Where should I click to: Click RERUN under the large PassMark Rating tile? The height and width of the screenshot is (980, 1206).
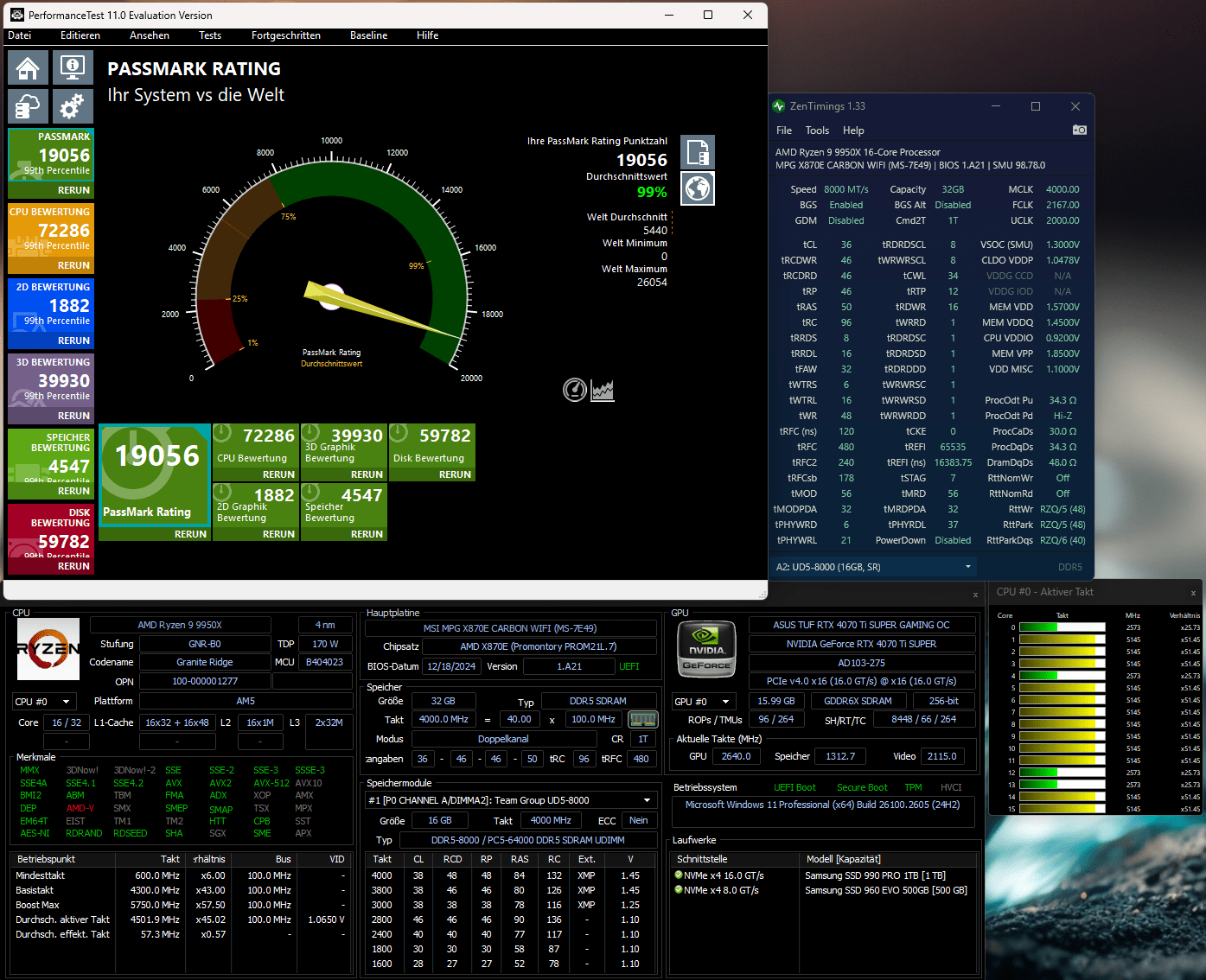click(190, 534)
